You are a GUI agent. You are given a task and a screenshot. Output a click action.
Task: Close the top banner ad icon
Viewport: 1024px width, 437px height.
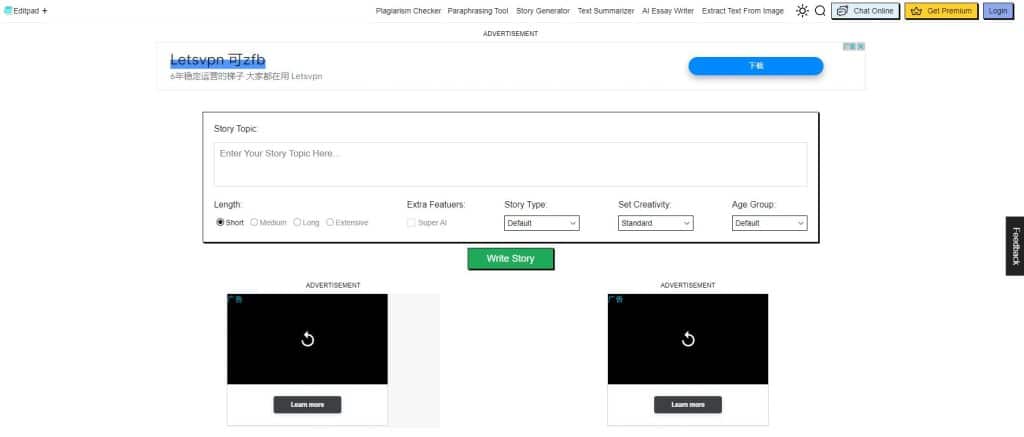coord(860,46)
